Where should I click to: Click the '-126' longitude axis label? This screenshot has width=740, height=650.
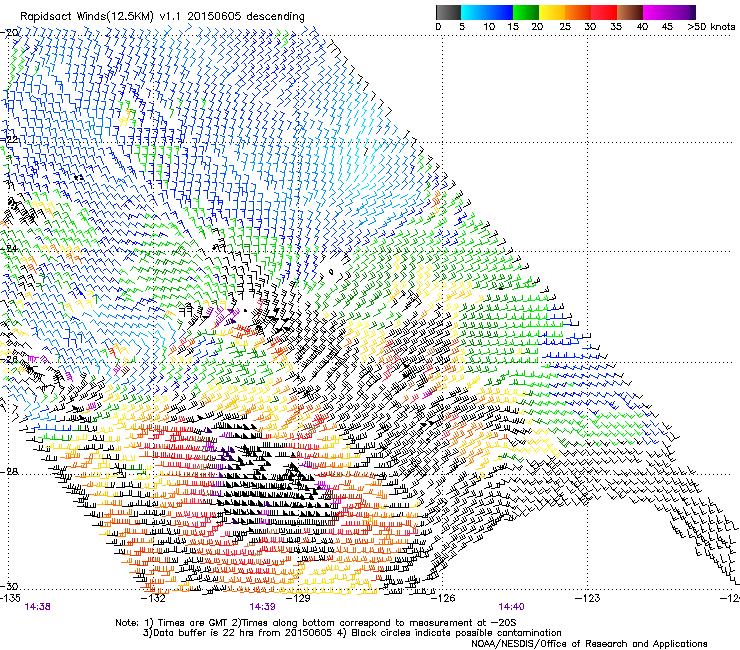(443, 598)
